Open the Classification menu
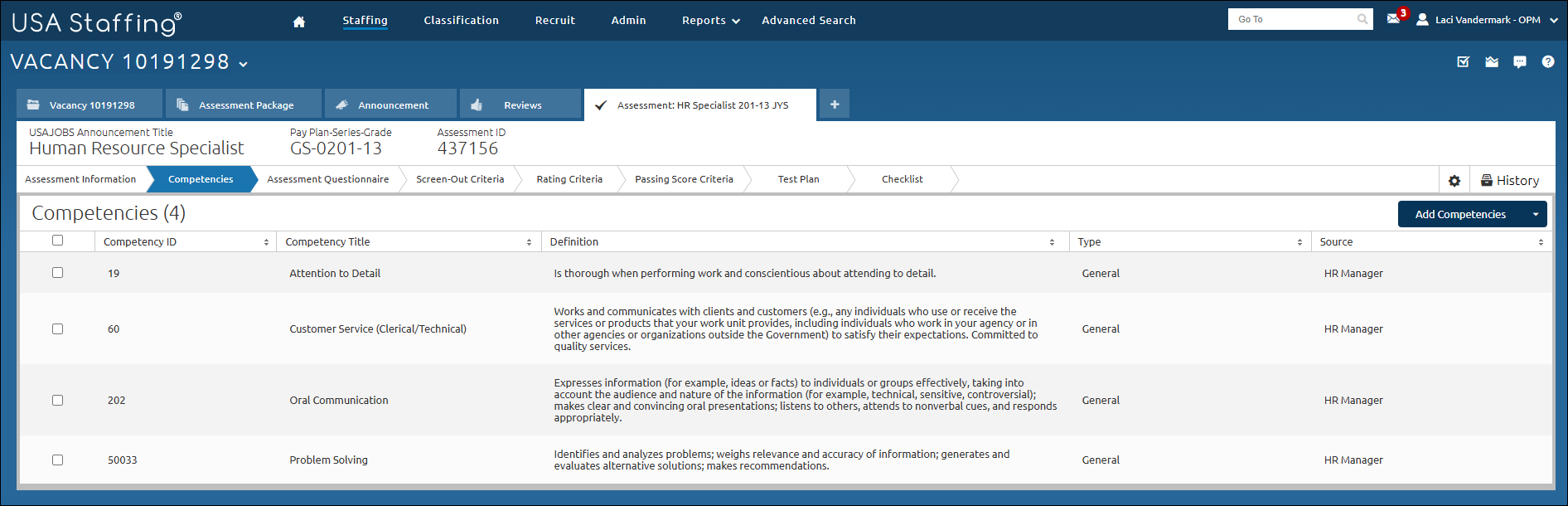 click(461, 20)
